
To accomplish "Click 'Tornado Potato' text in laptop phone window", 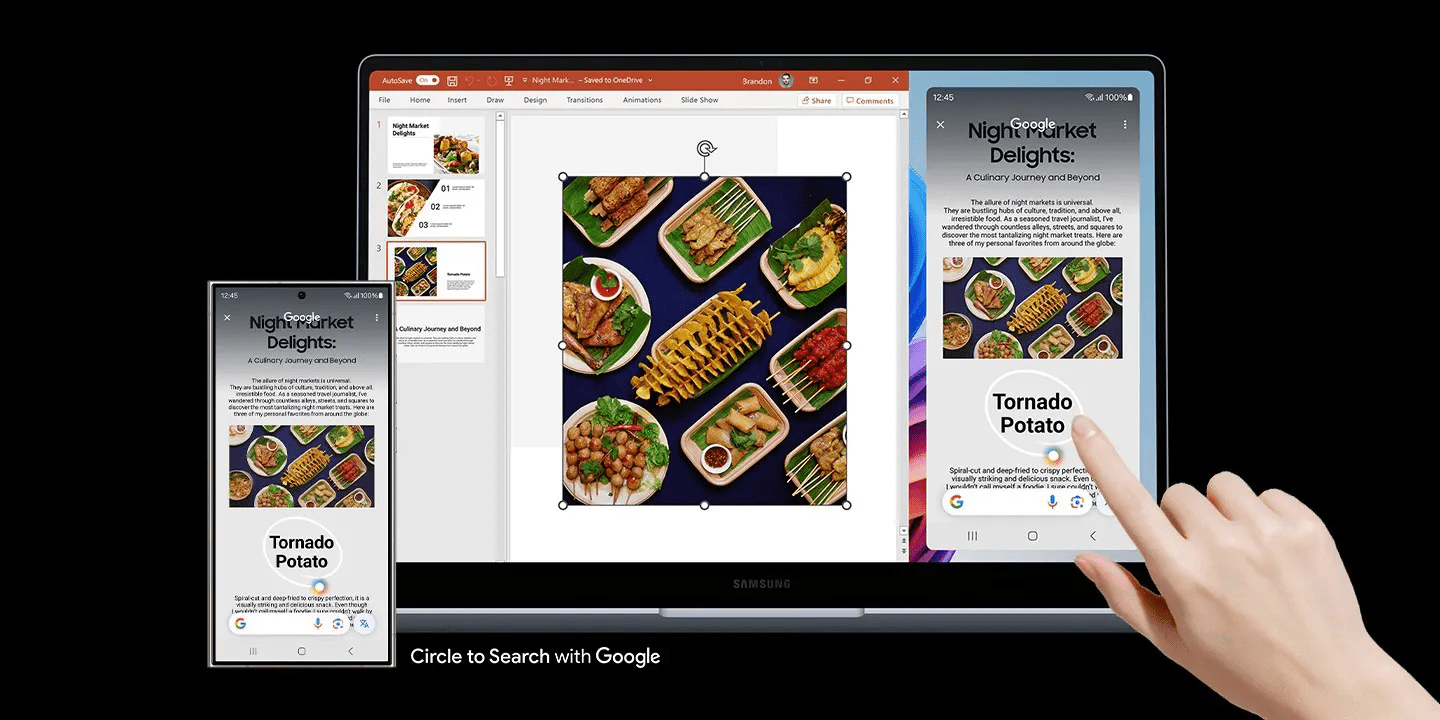I will (1032, 414).
